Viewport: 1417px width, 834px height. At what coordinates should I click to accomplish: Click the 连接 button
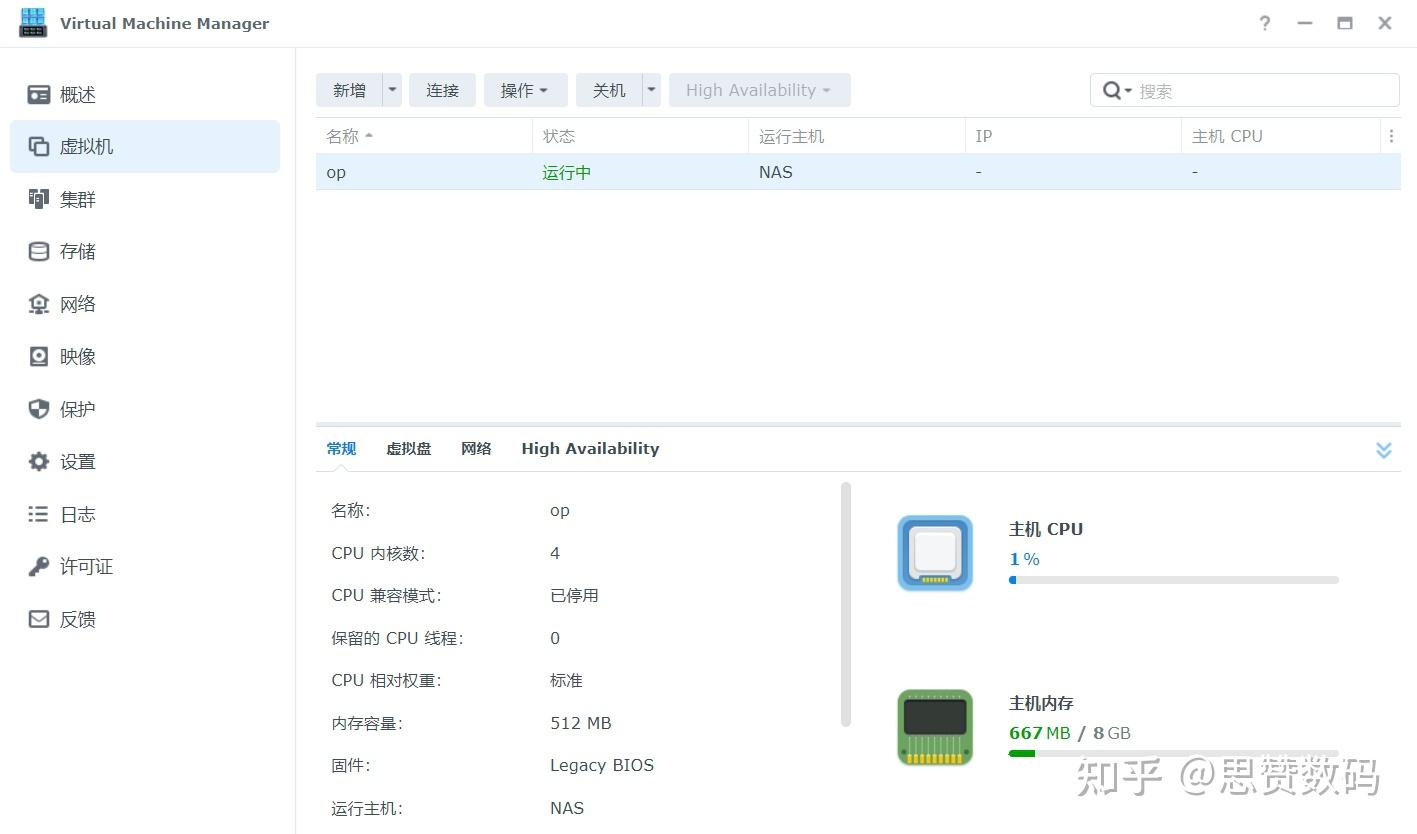[x=442, y=90]
